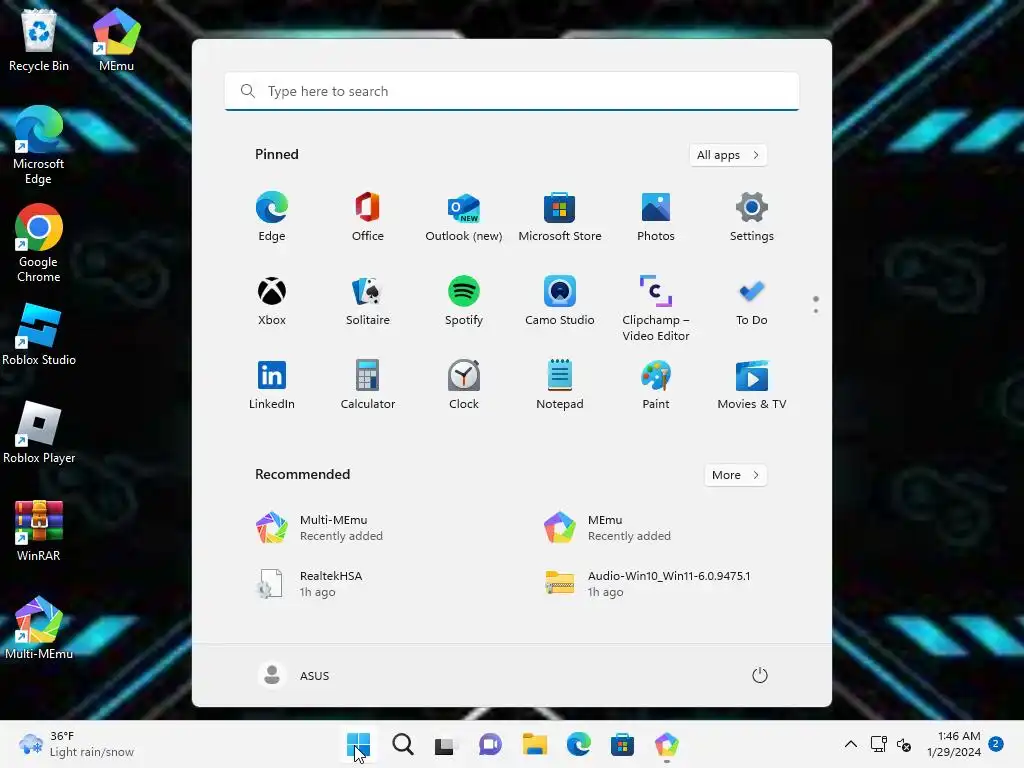Click the muted volume tray icon
Screen dimensions: 1024x768
coord(904,744)
